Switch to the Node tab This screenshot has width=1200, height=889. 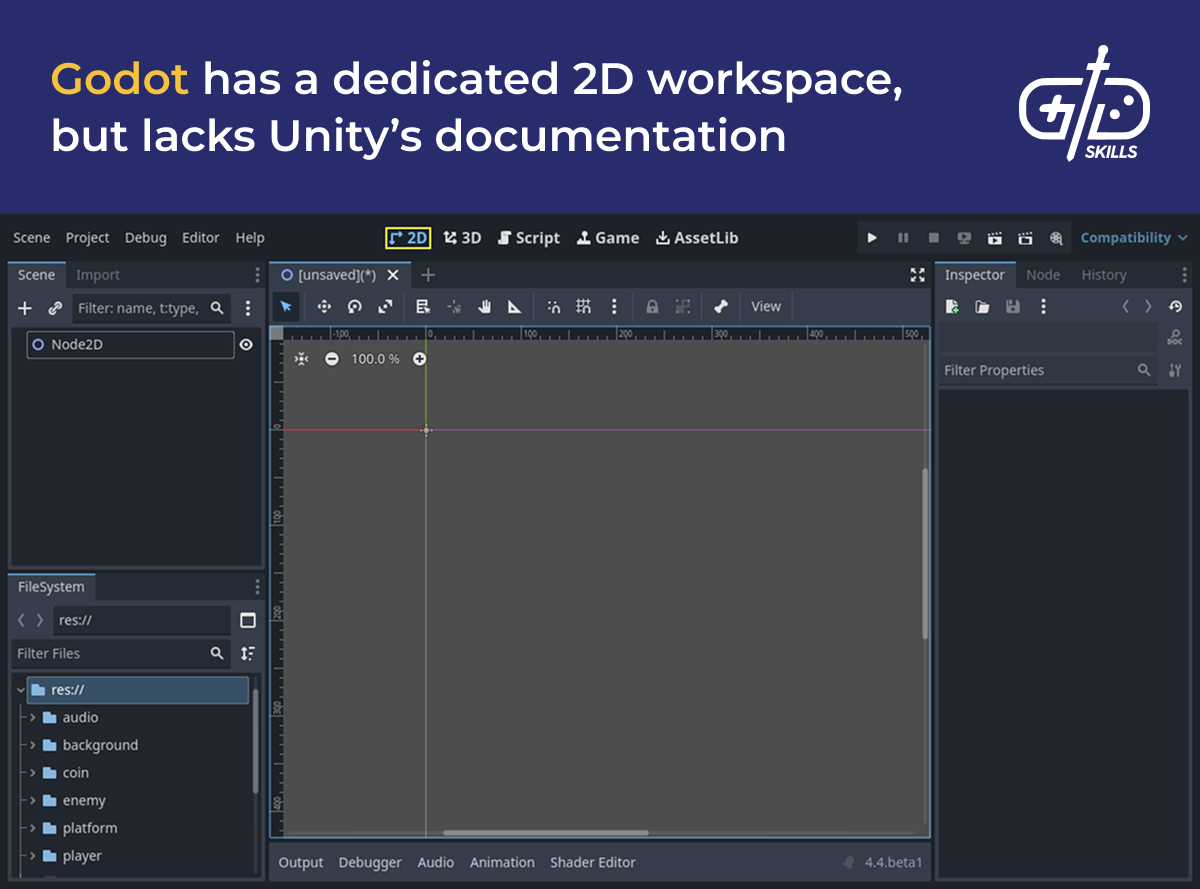(x=1043, y=275)
